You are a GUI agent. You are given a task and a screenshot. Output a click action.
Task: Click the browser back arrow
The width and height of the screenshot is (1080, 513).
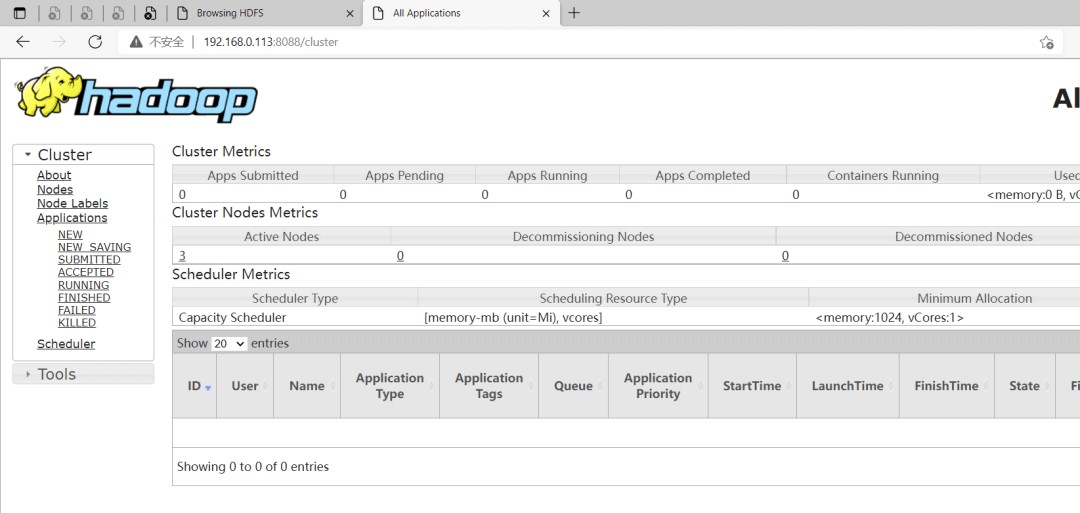coord(23,42)
